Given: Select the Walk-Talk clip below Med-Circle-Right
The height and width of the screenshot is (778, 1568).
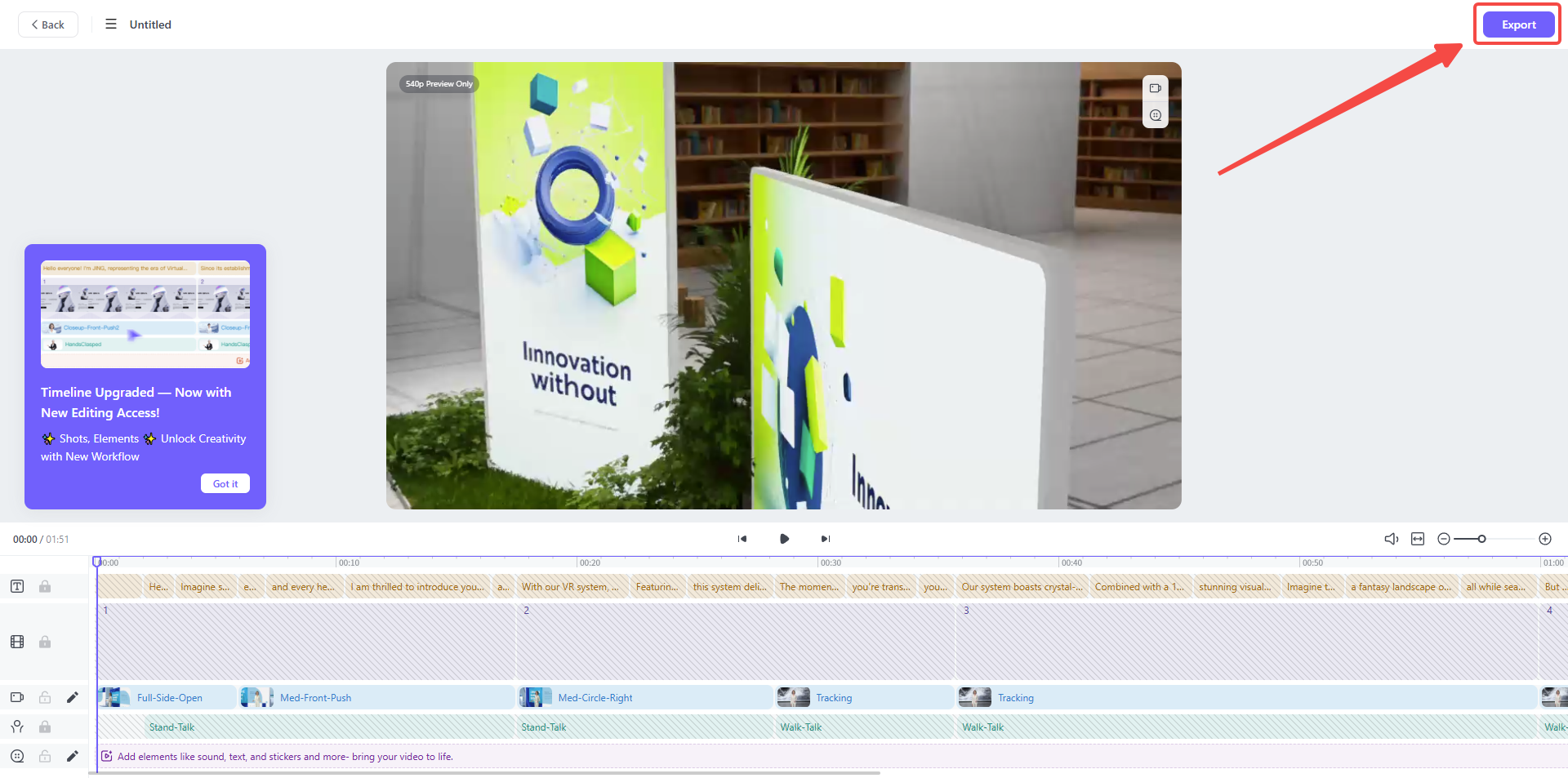Looking at the screenshot, I should coord(864,727).
